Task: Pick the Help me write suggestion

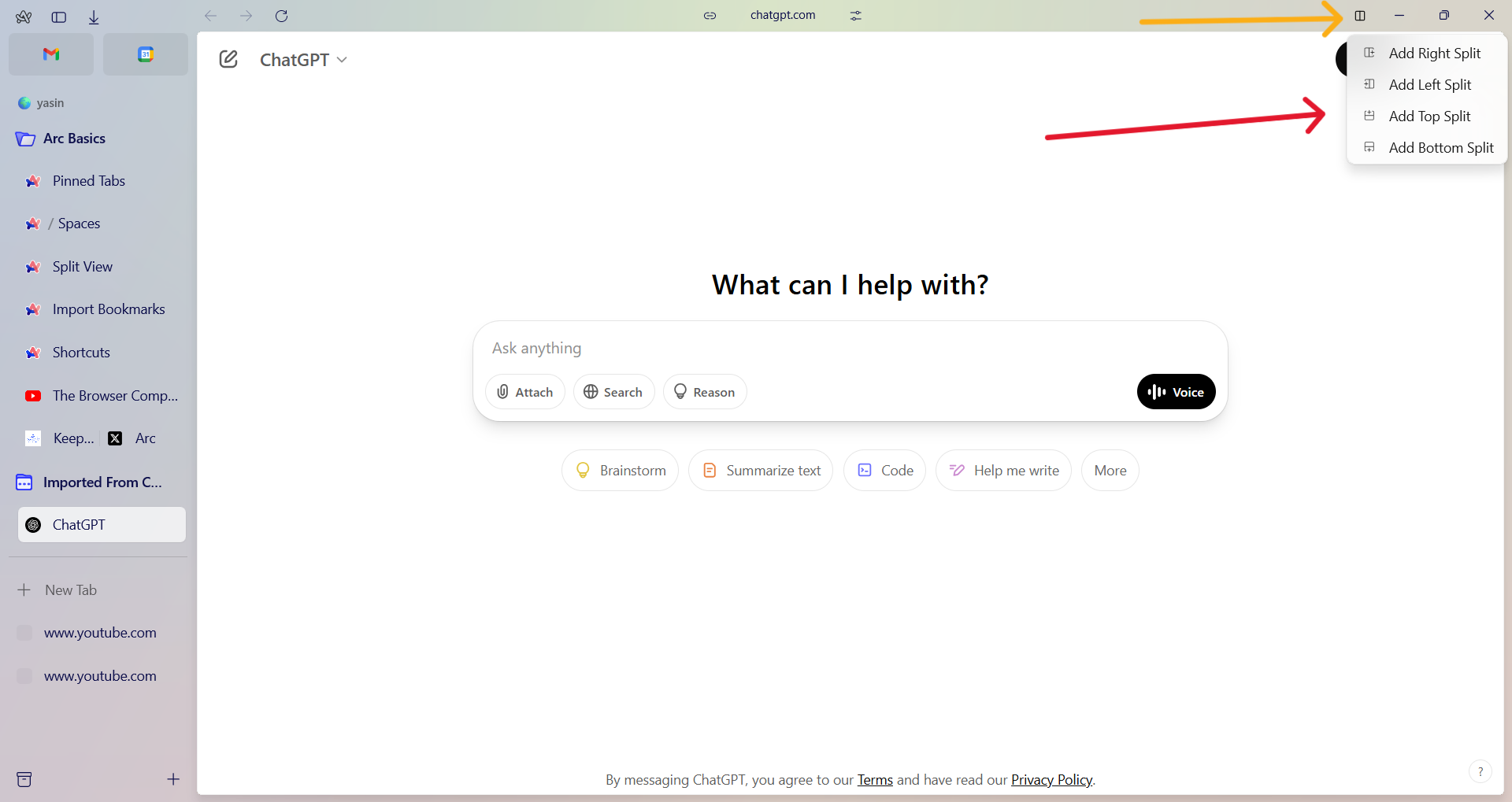Action: (x=1003, y=471)
